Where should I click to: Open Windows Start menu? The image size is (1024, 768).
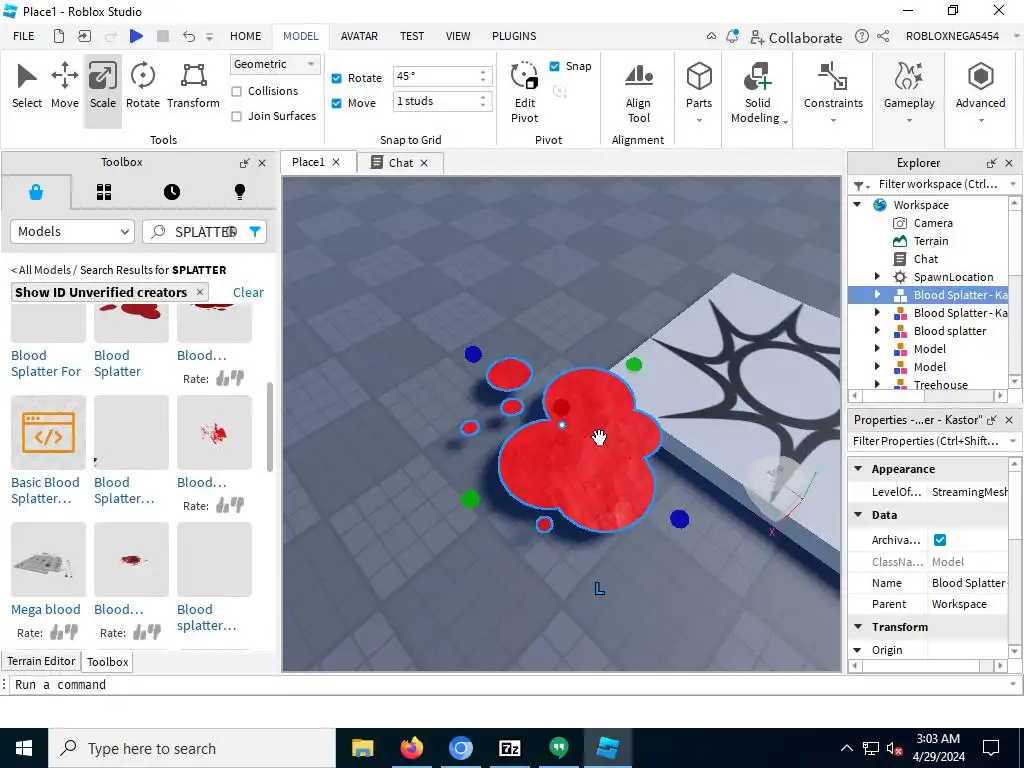(x=24, y=748)
